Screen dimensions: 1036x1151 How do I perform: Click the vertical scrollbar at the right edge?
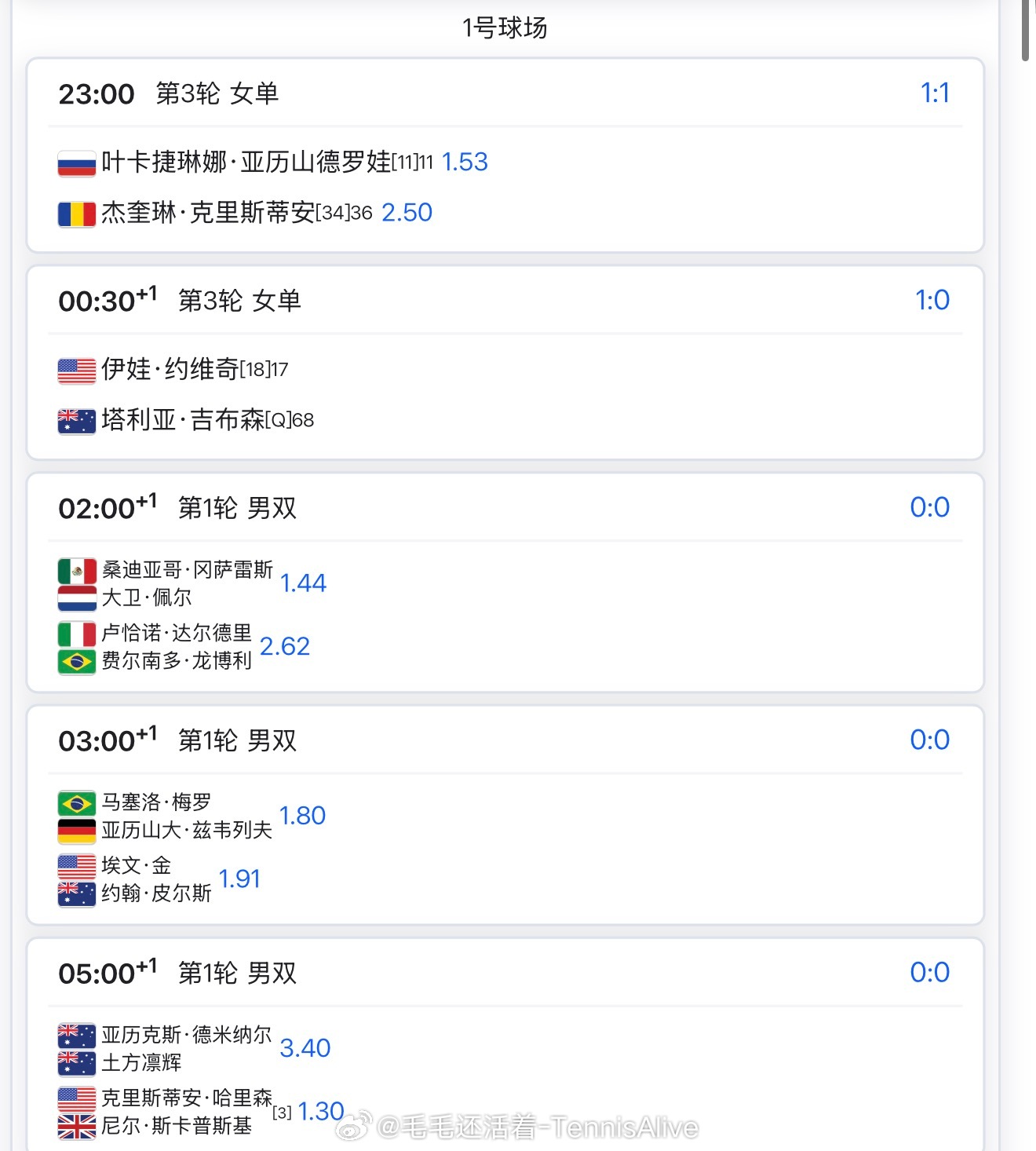pyautogui.click(x=1026, y=31)
